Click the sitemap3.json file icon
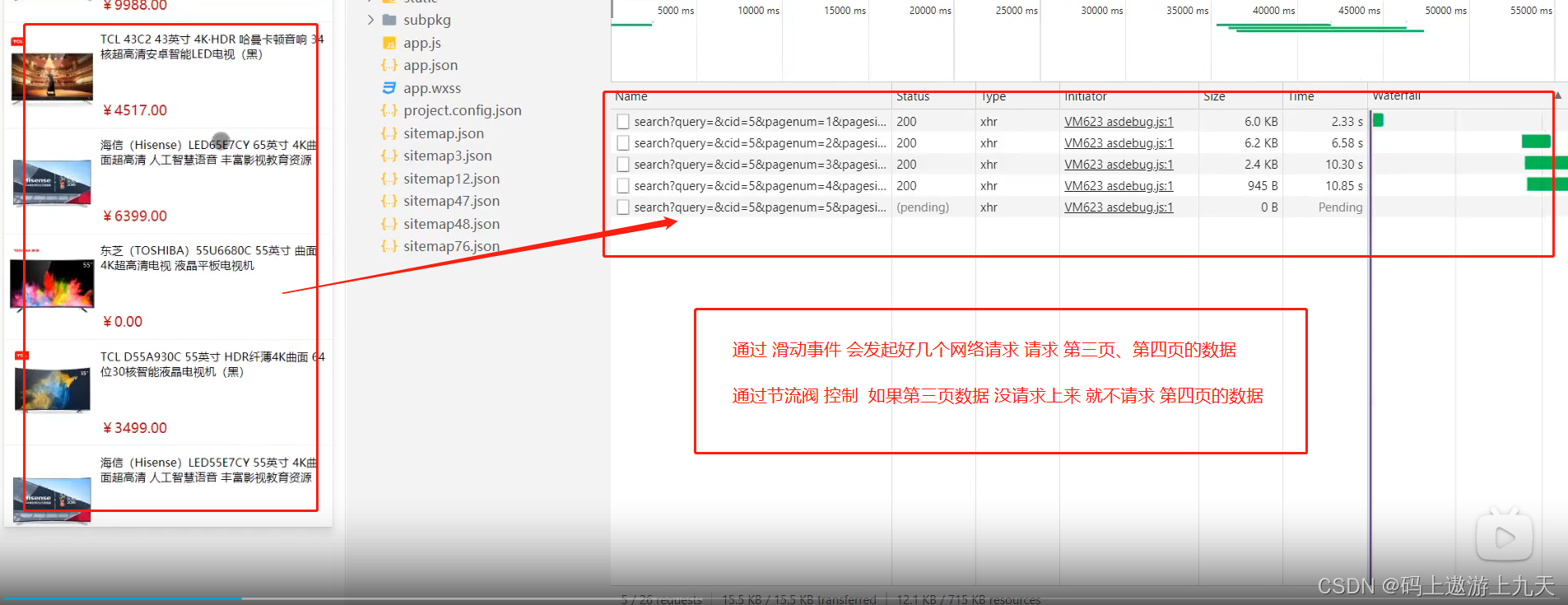The image size is (1568, 605). coord(389,156)
